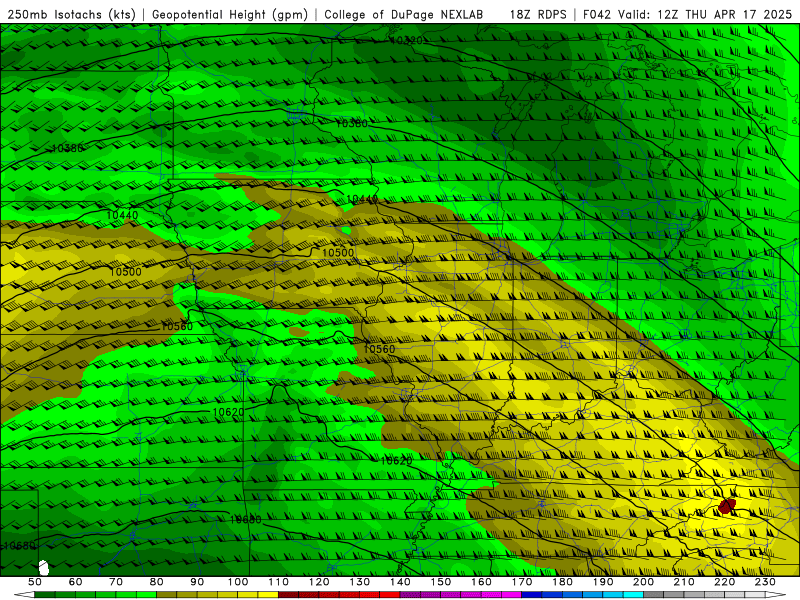Click the 120 tick label on color bar

pyautogui.click(x=319, y=582)
